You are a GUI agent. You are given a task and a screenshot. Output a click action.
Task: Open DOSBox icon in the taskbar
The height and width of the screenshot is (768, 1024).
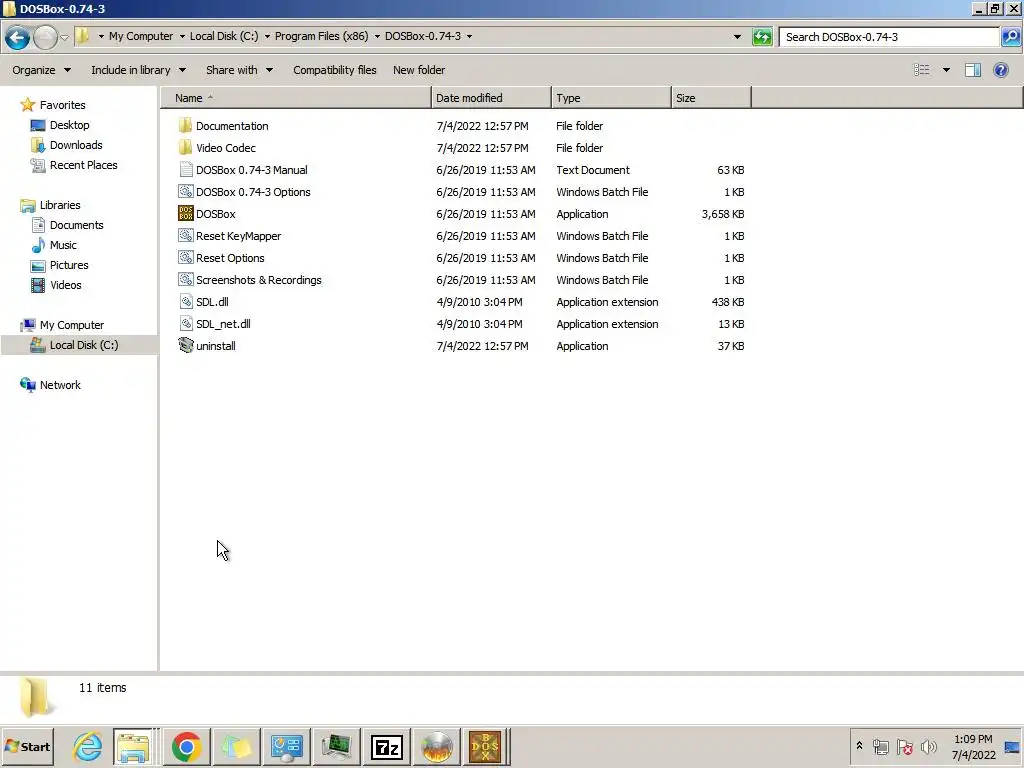click(485, 746)
